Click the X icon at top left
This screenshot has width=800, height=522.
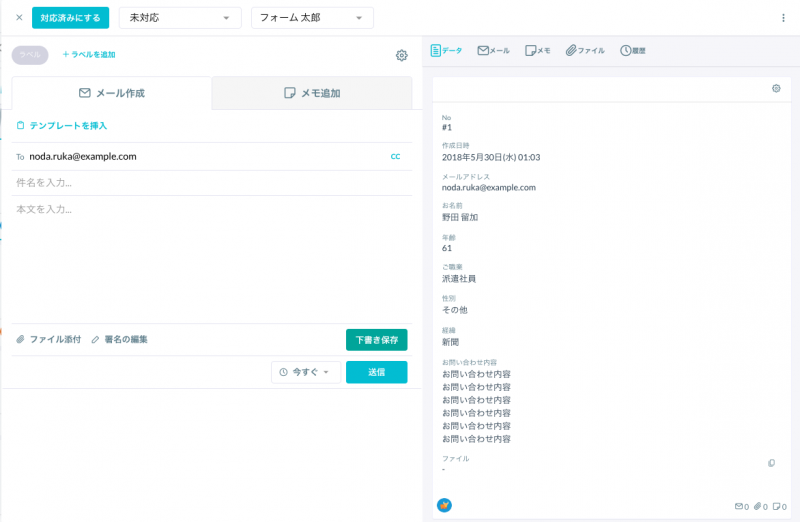tap(19, 18)
